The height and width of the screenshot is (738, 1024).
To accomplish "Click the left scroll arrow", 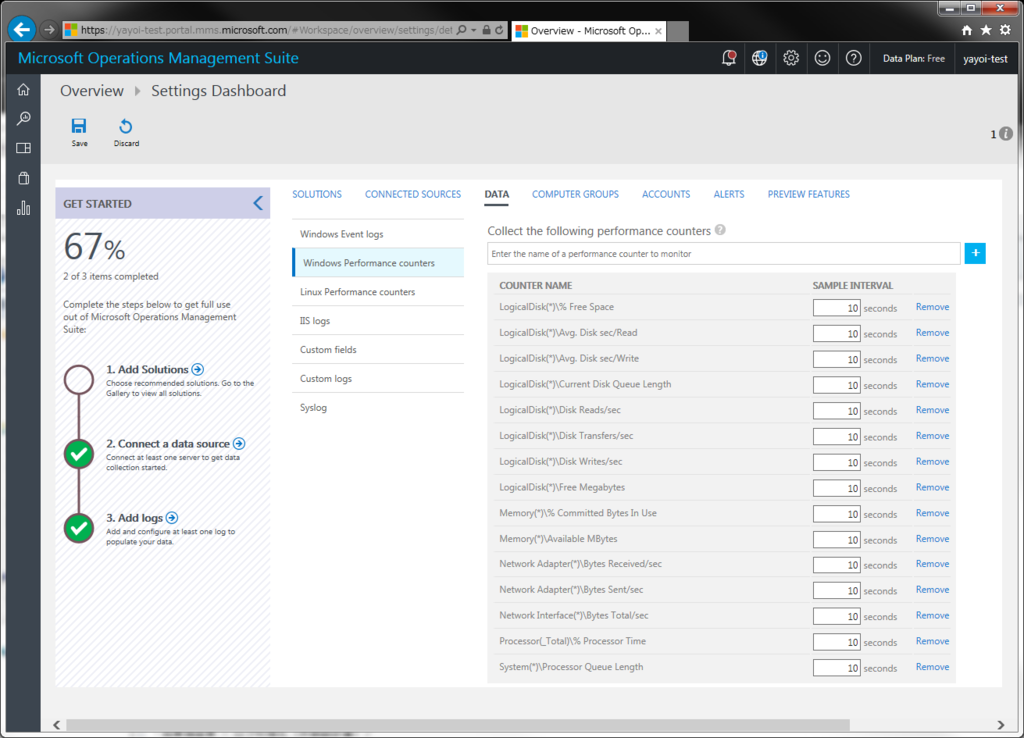I will (x=57, y=725).
